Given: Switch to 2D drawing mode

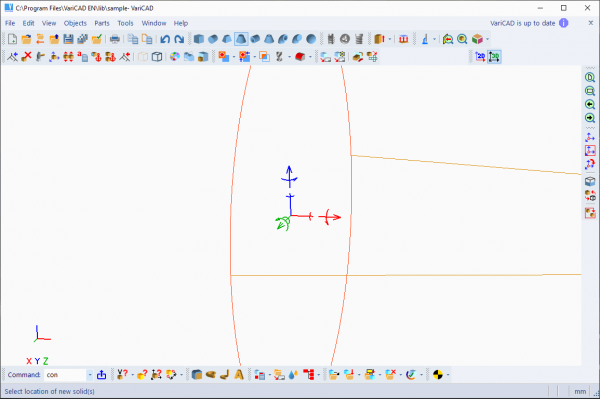Looking at the screenshot, I should click(x=480, y=57).
